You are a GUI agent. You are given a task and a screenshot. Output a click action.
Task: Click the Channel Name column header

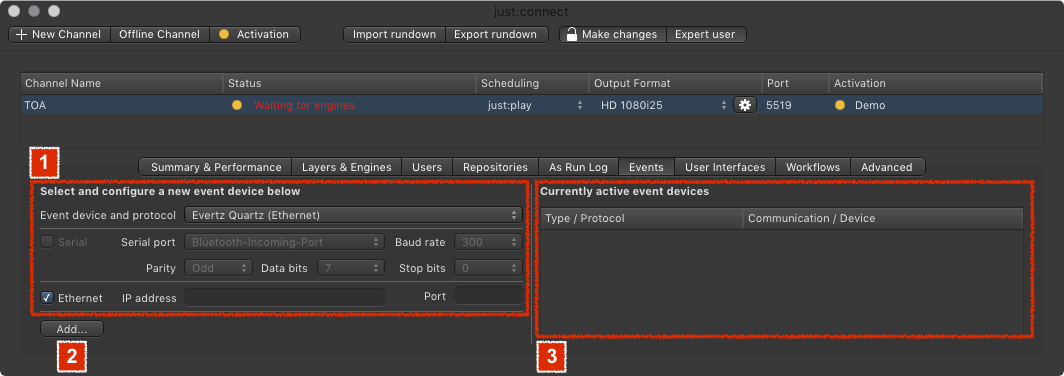(x=121, y=83)
